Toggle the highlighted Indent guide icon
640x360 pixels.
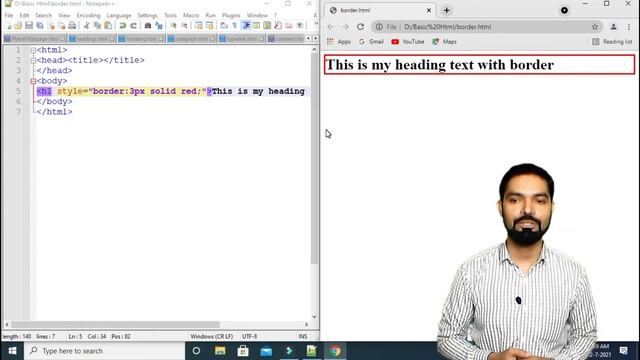point(246,26)
